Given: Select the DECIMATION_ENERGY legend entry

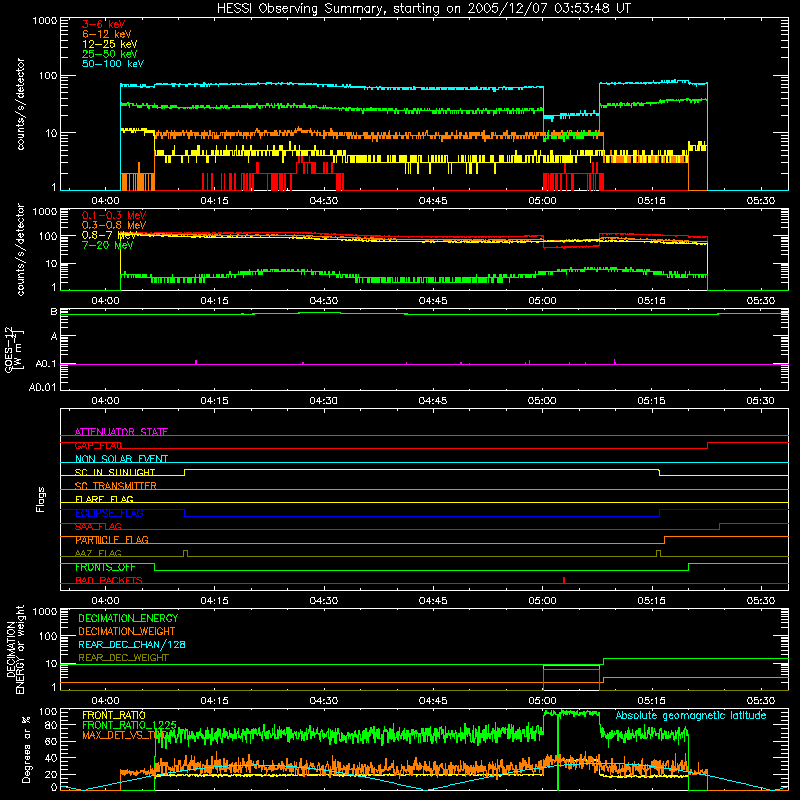Looking at the screenshot, I should coord(128,618).
